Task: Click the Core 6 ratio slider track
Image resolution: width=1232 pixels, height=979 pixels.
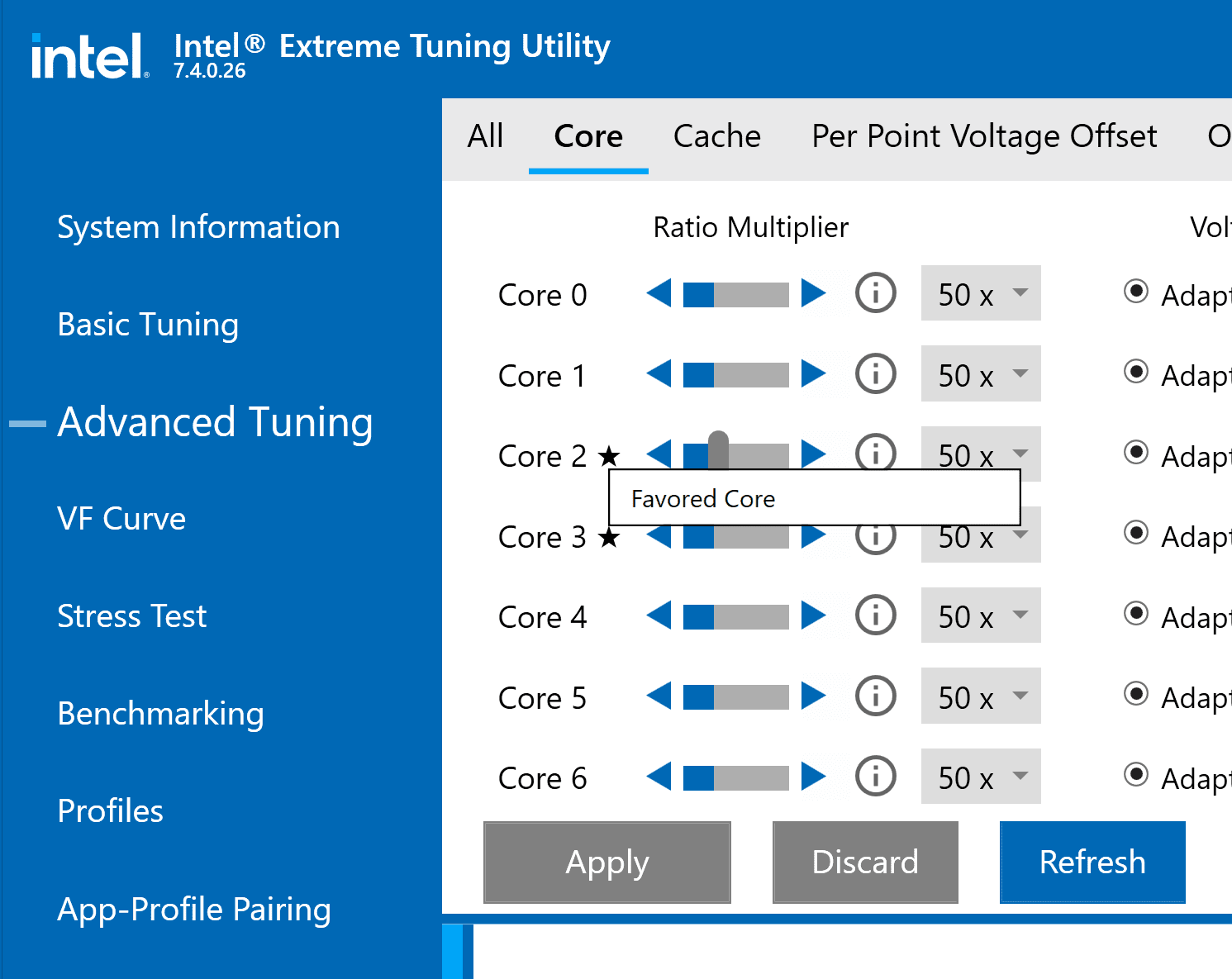Action: (x=736, y=777)
